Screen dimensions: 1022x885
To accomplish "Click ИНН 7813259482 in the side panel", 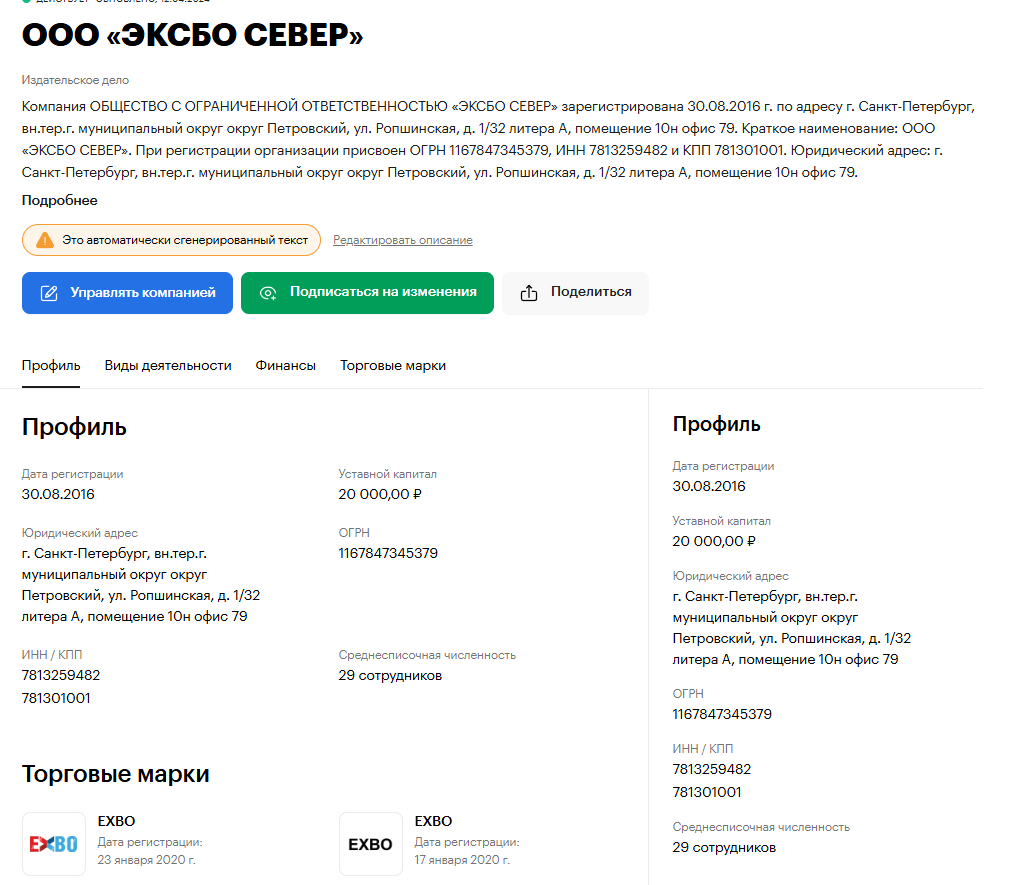I will (712, 769).
